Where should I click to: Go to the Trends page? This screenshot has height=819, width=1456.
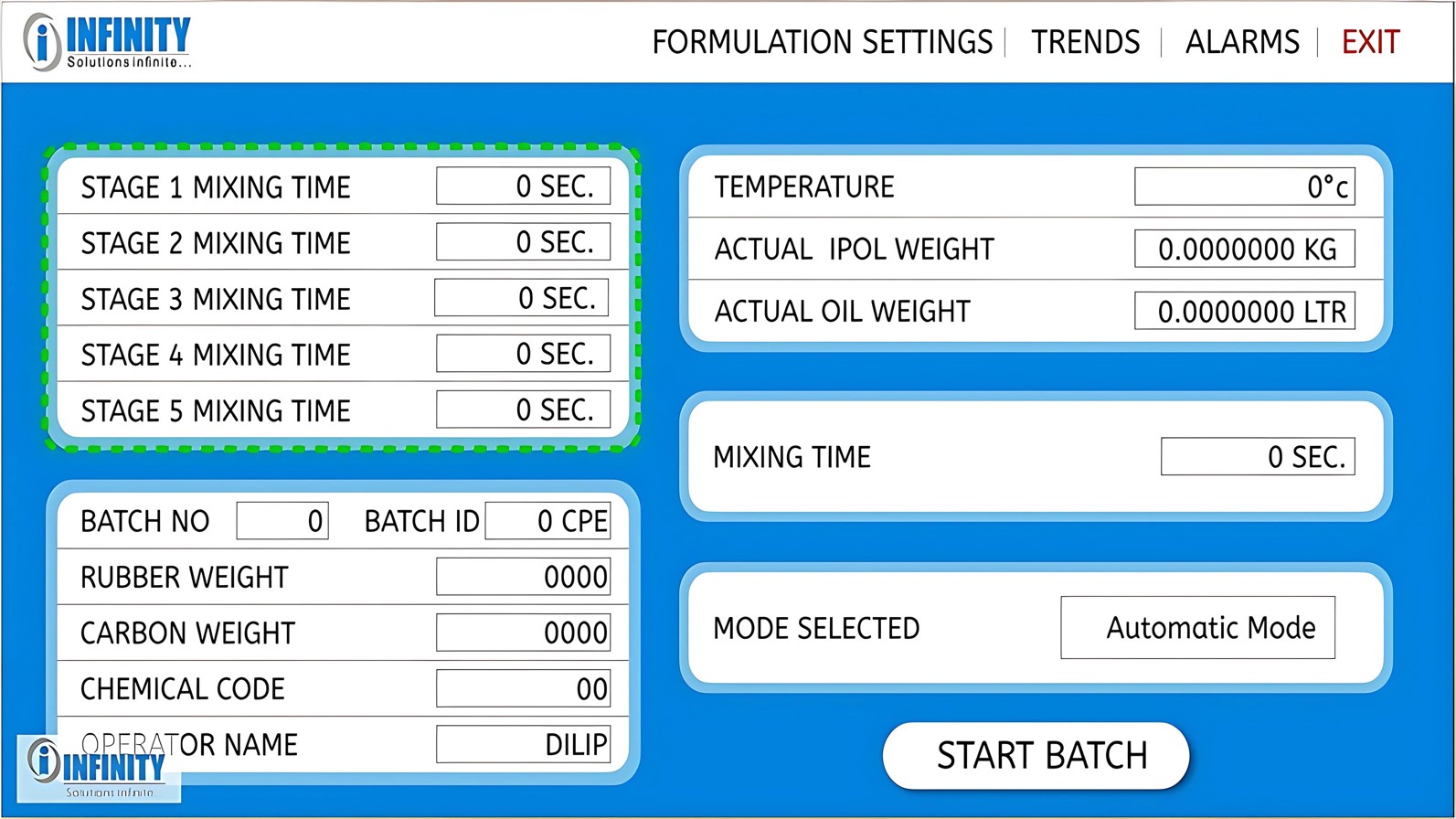tap(1085, 42)
